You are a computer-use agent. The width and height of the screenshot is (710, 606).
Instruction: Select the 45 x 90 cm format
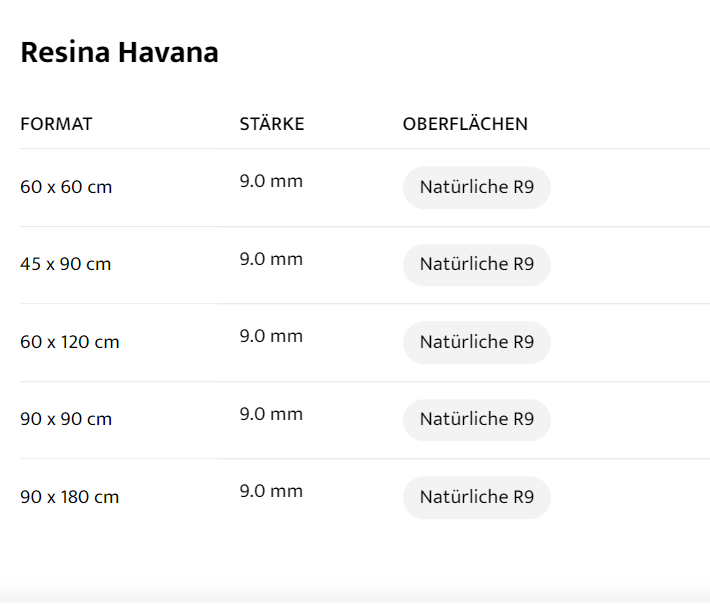[x=66, y=265]
